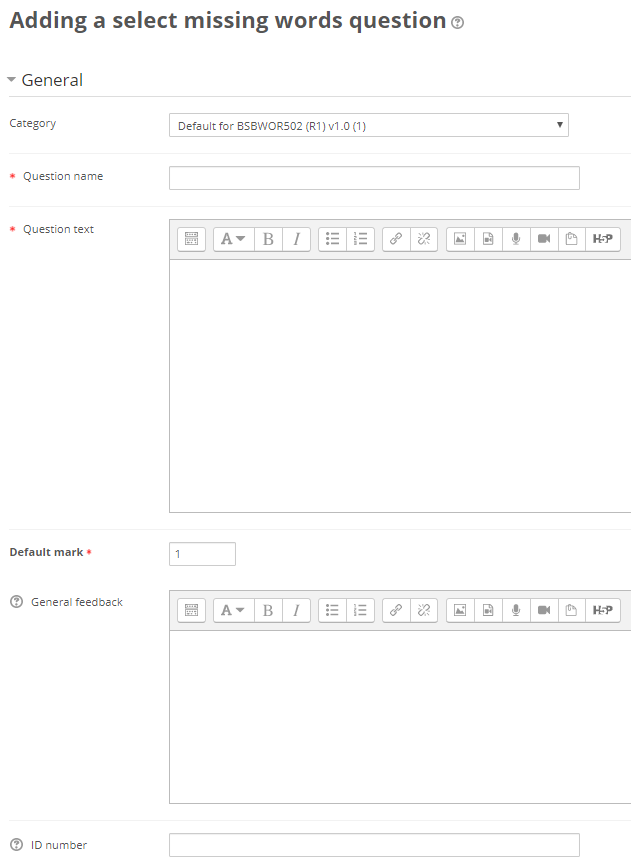Record video in Question text editor
Screen dimensions: 631x867
pos(544,239)
